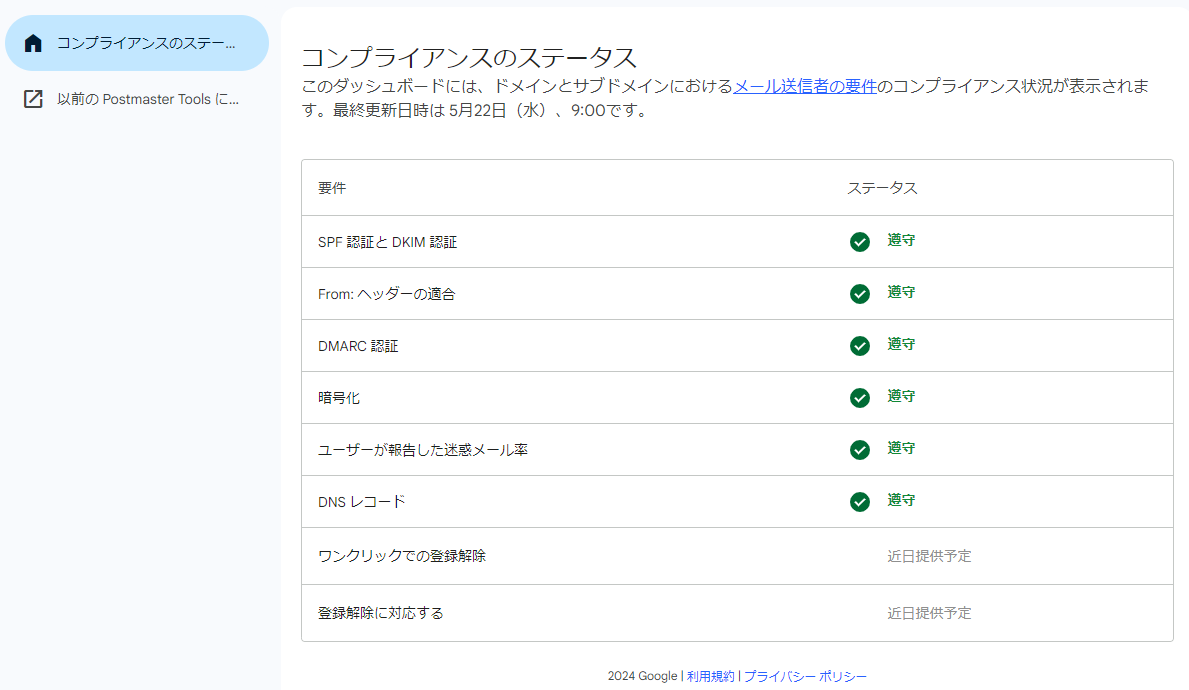The width and height of the screenshot is (1189, 690).
Task: Click the green checkmark beside DMARC 認証
Action: pyautogui.click(x=859, y=345)
